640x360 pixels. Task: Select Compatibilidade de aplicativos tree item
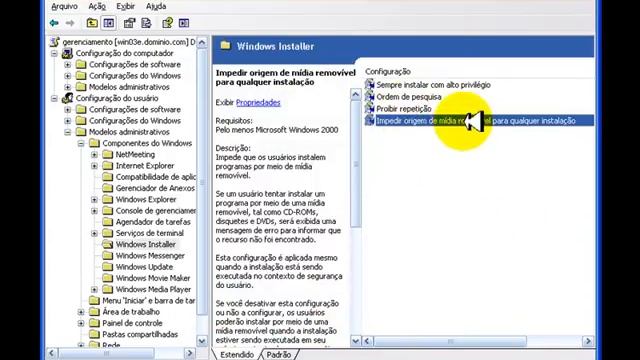coord(156,177)
